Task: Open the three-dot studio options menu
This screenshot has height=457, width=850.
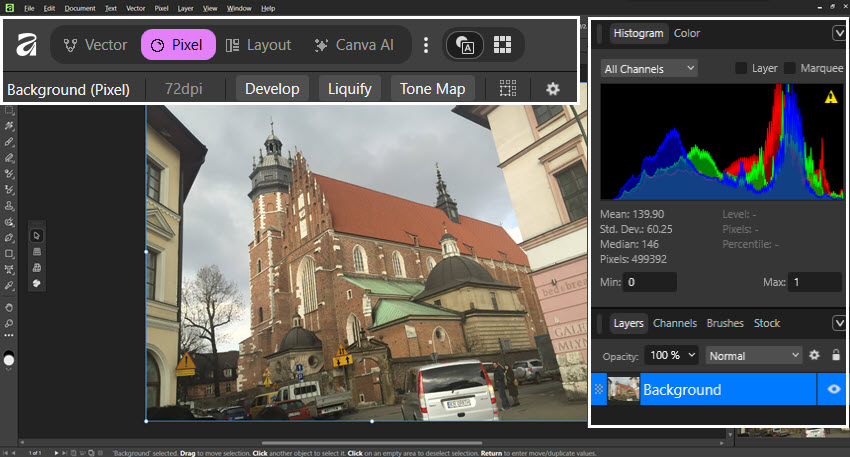Action: pyautogui.click(x=426, y=45)
